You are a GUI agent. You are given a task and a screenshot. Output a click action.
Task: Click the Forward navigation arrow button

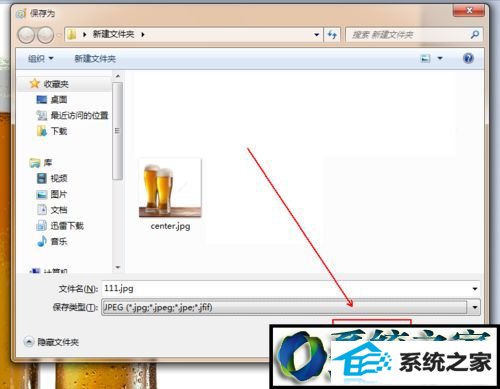pos(45,35)
